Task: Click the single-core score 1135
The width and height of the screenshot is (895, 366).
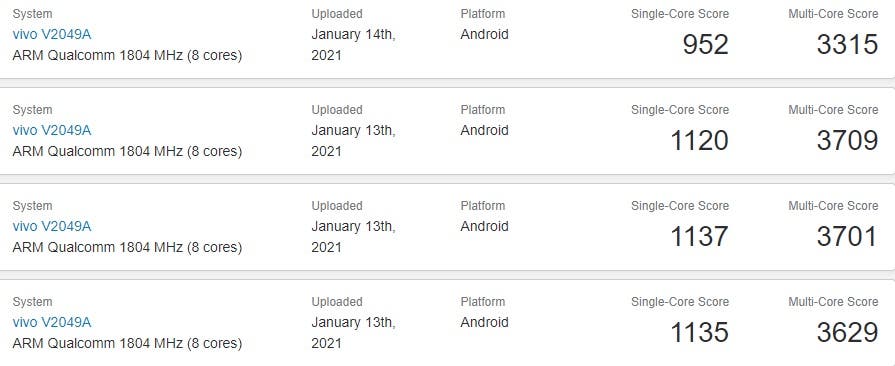Action: coord(699,332)
